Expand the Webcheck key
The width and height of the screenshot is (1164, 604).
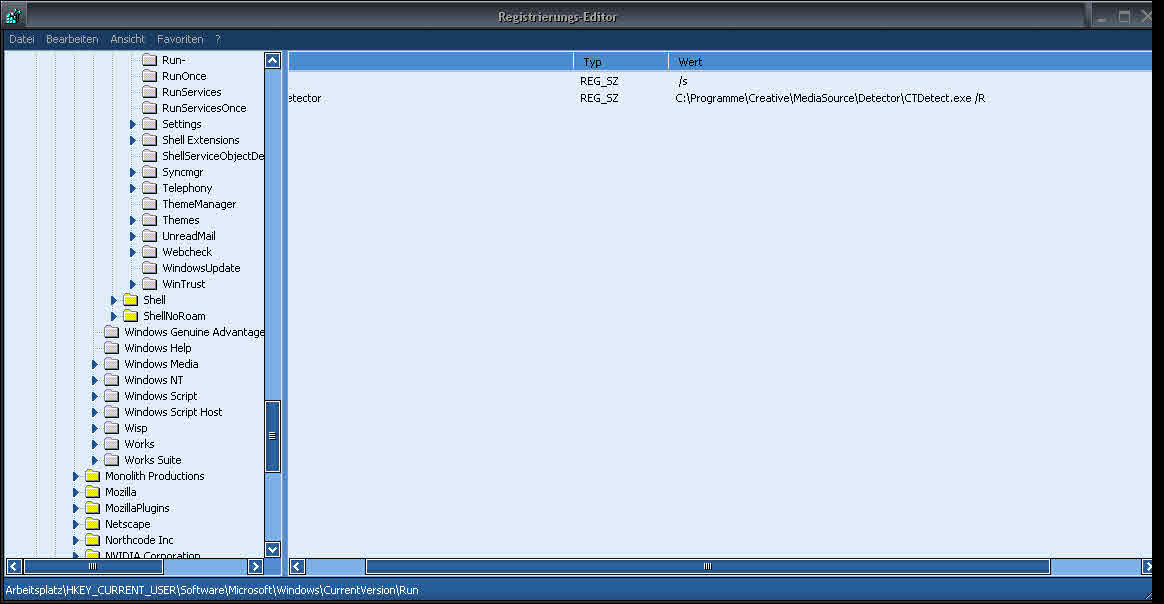tap(133, 252)
